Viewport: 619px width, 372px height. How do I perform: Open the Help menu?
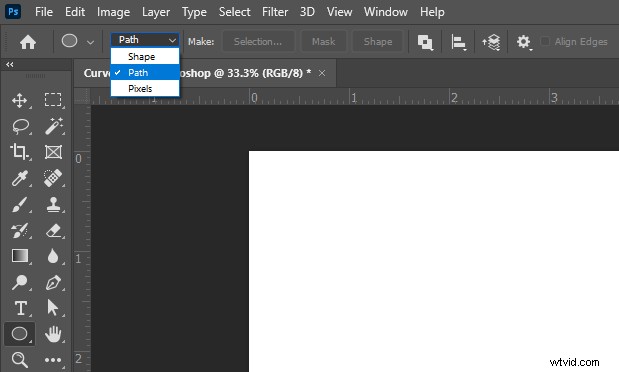point(432,12)
